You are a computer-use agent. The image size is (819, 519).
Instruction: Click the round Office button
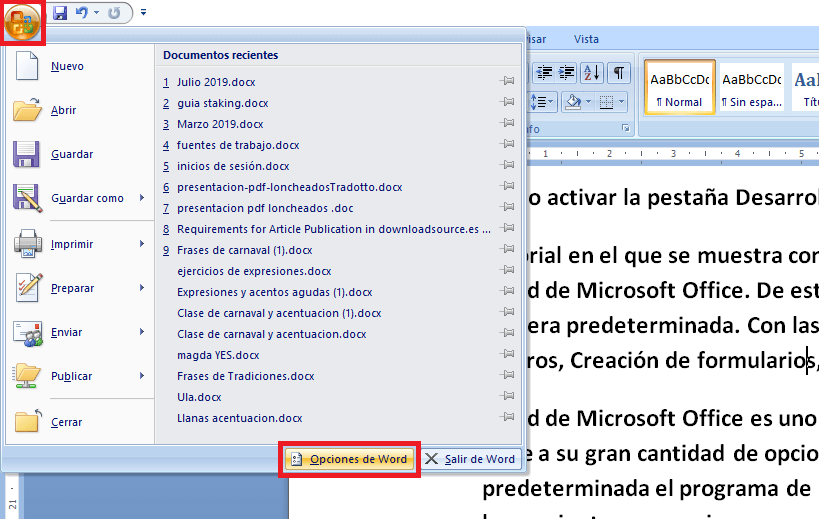click(x=22, y=23)
